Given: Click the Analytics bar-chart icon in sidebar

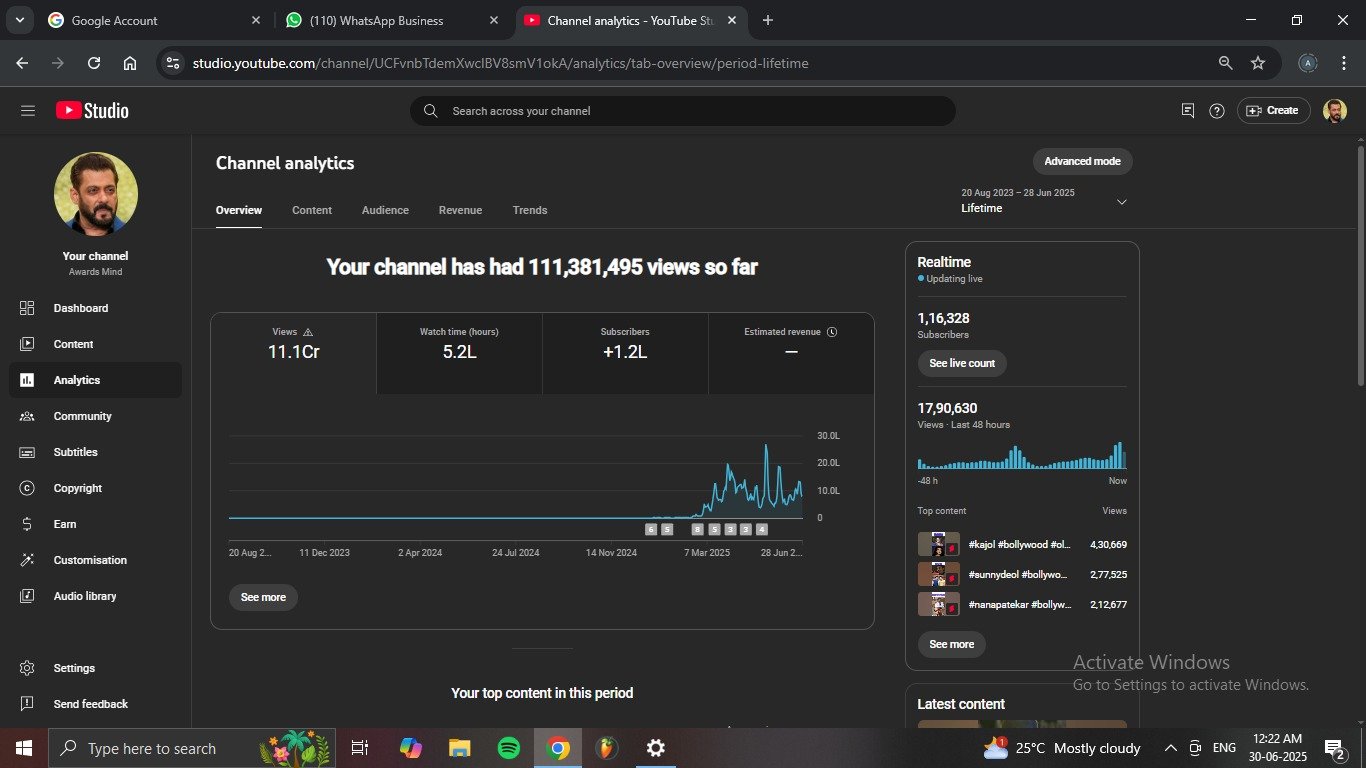Looking at the screenshot, I should click(x=27, y=380).
